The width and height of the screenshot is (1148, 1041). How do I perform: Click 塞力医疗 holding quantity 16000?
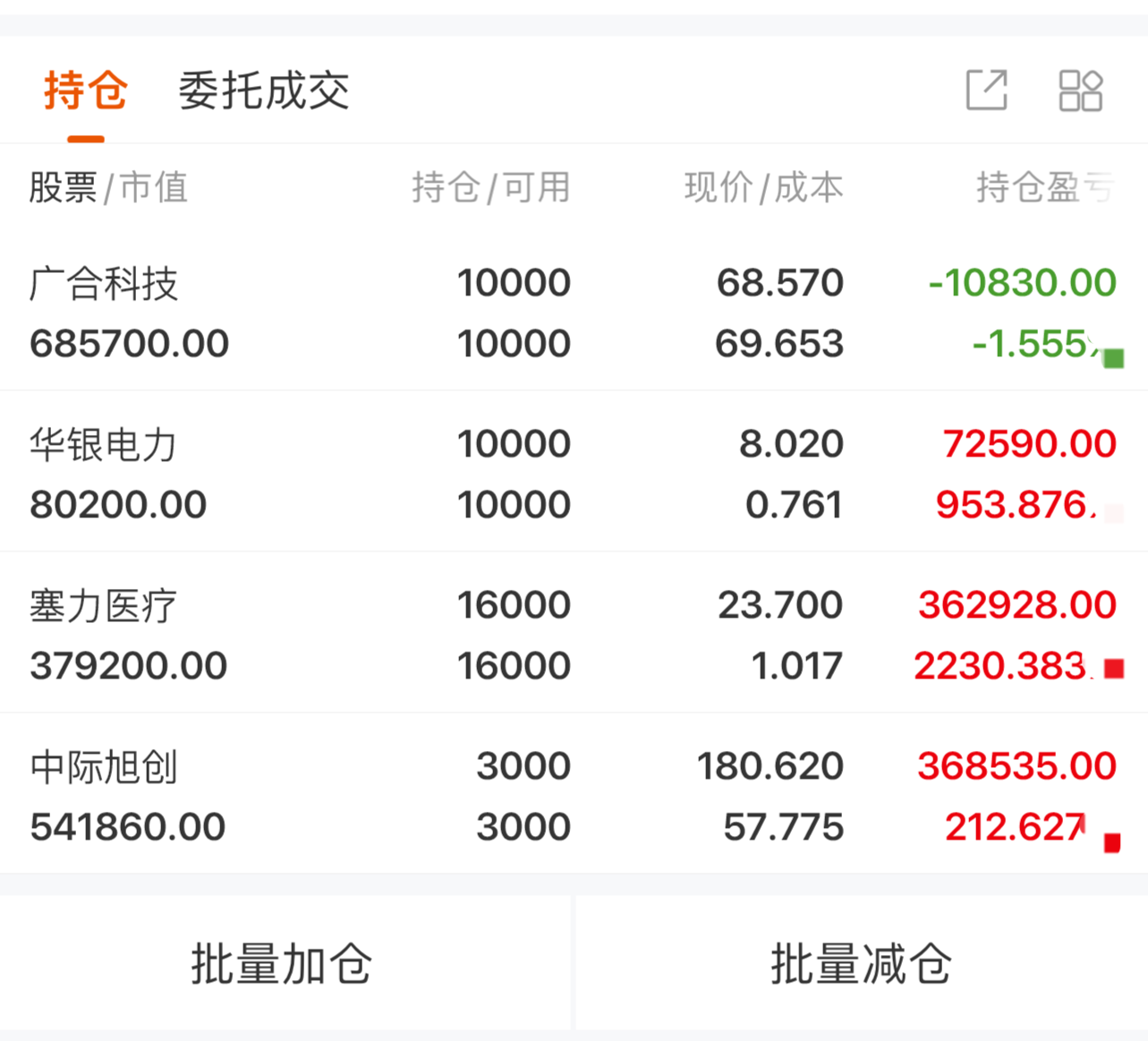[514, 605]
